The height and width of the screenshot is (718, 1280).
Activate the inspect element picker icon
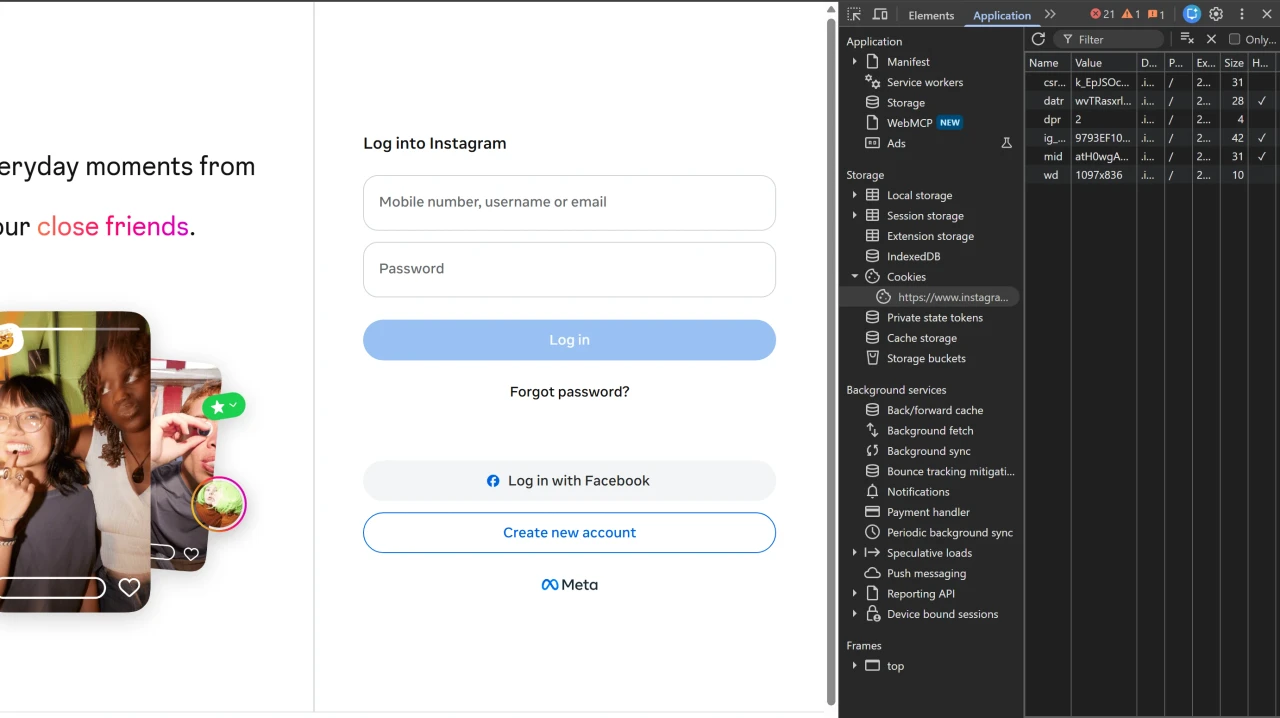click(x=854, y=14)
